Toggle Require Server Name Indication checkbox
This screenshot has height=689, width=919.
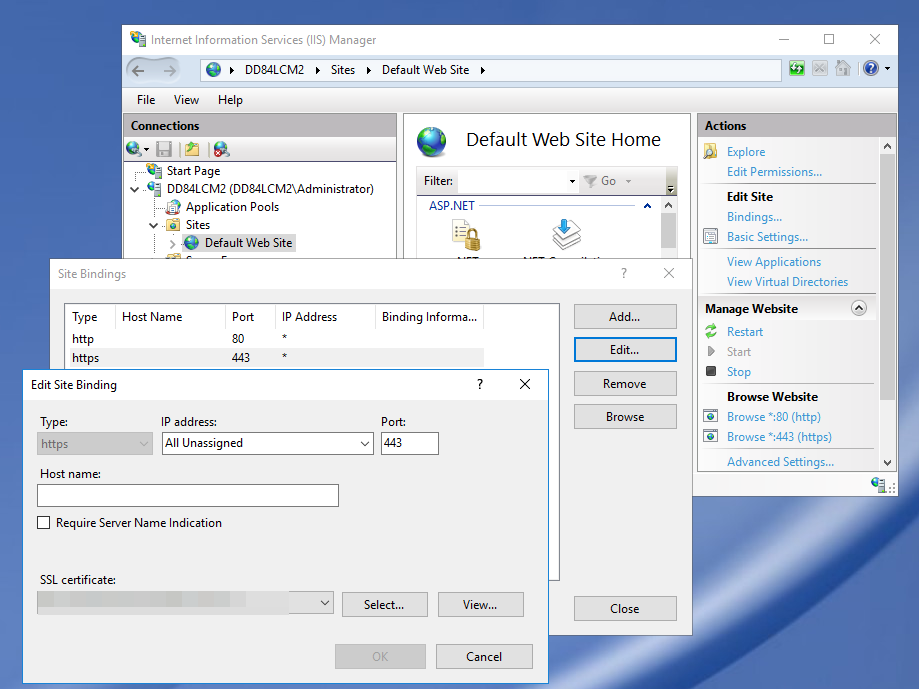43,523
